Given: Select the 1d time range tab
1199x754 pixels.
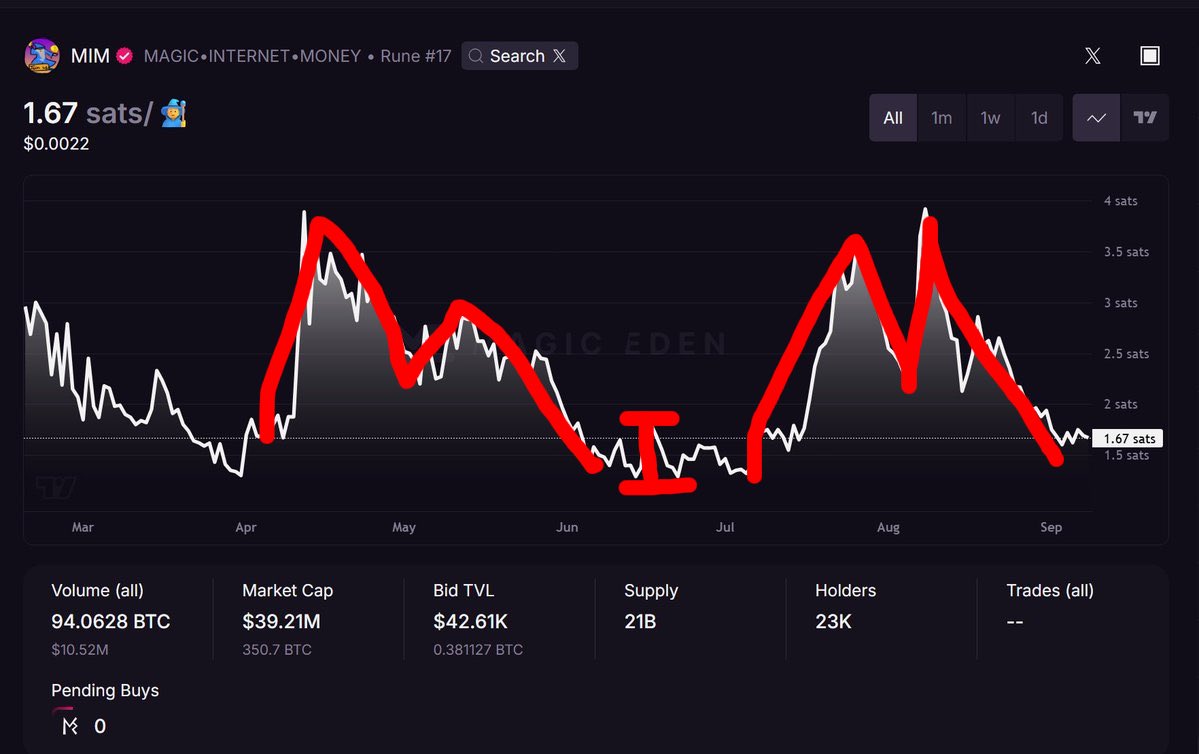Looking at the screenshot, I should (x=1039, y=118).
